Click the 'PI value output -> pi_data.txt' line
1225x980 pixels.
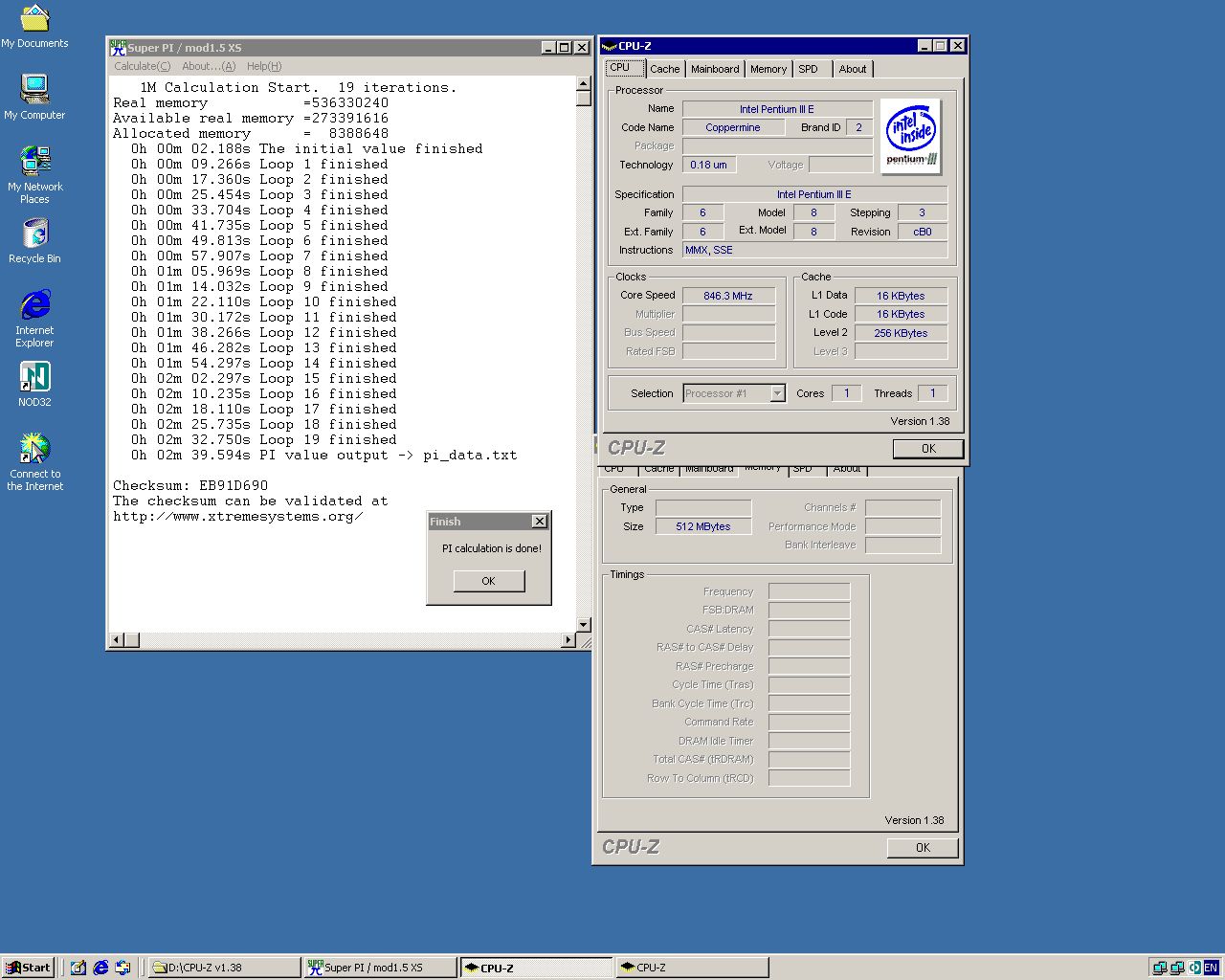pyautogui.click(x=324, y=455)
